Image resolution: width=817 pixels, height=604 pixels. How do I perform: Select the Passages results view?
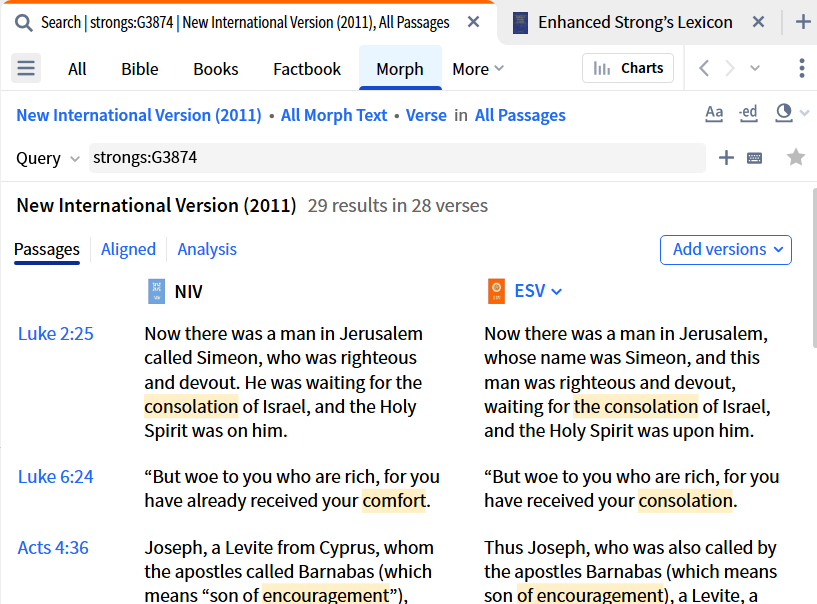47,250
